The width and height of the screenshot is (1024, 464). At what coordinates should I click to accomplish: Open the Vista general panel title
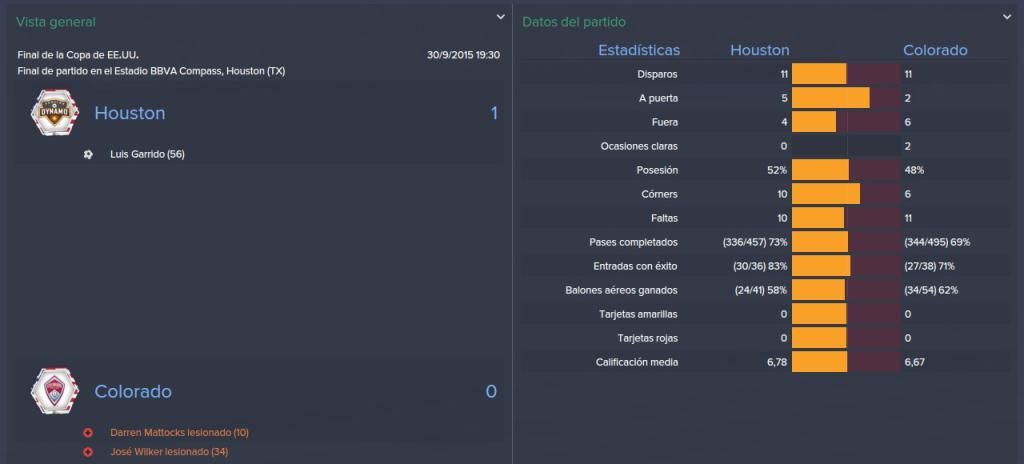[x=56, y=22]
